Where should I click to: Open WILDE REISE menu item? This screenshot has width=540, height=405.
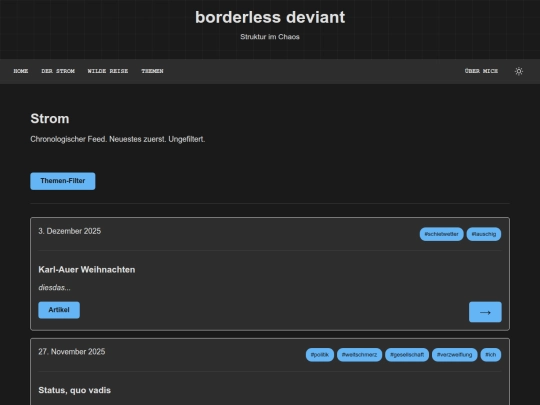[x=108, y=71]
